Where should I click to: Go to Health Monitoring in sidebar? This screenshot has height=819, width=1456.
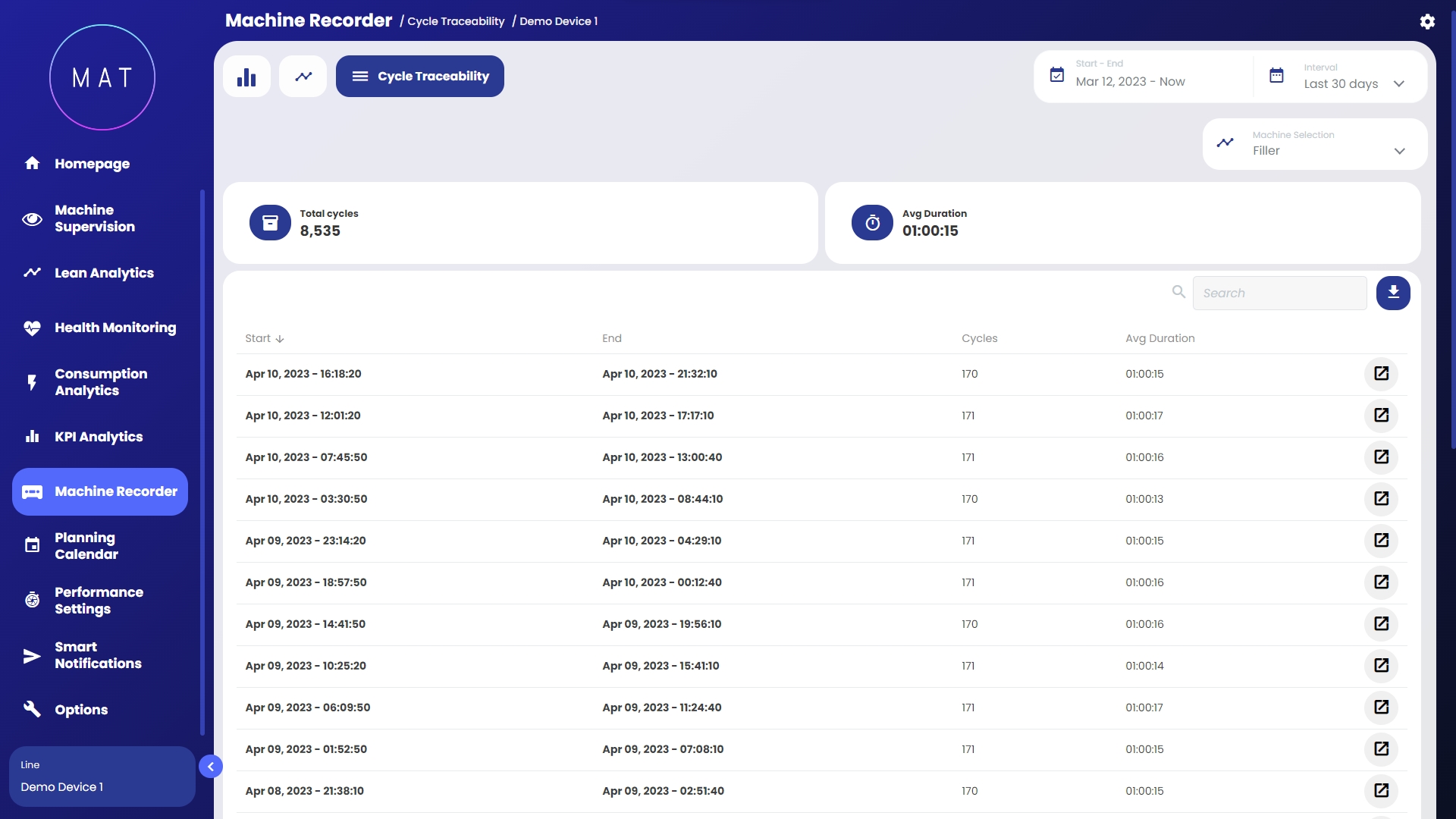(115, 328)
